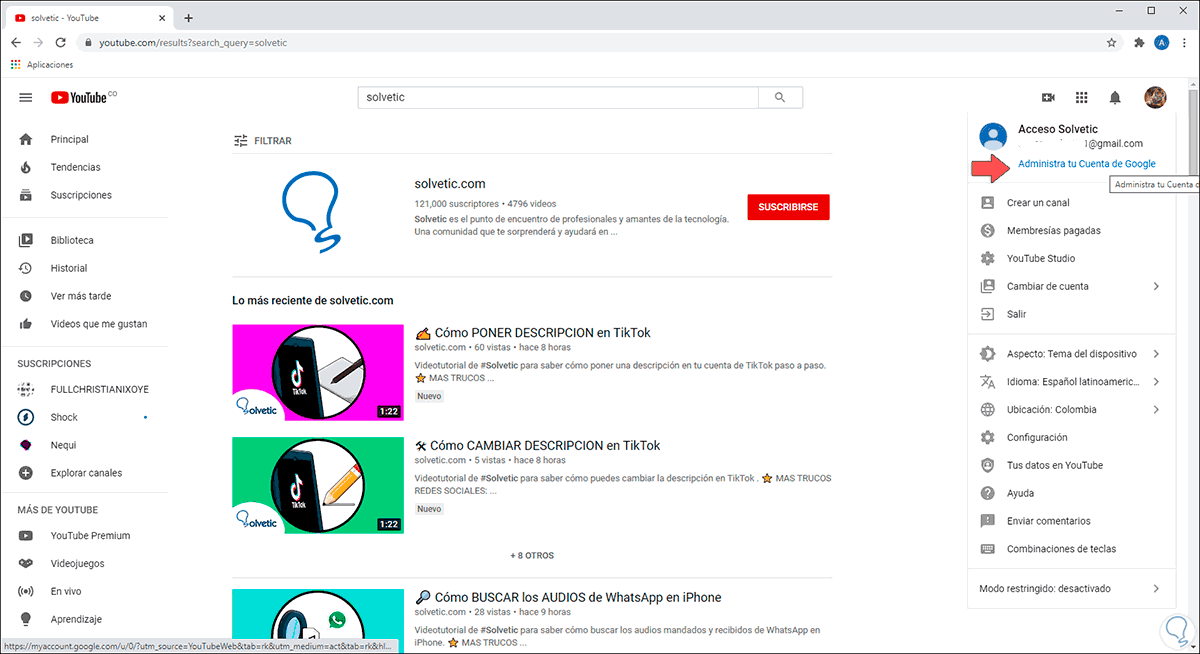
Task: Expand Modo restringido: desactivado
Action: (1072, 589)
